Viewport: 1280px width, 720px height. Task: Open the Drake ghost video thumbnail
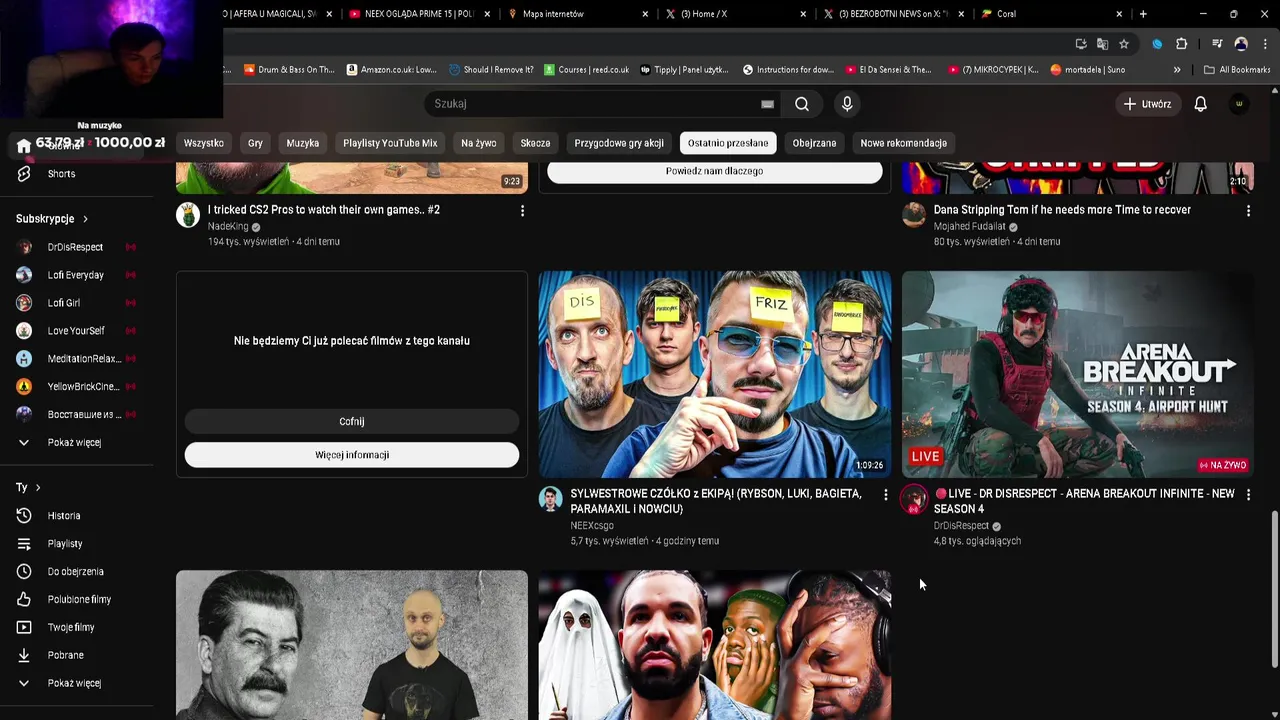(x=714, y=645)
